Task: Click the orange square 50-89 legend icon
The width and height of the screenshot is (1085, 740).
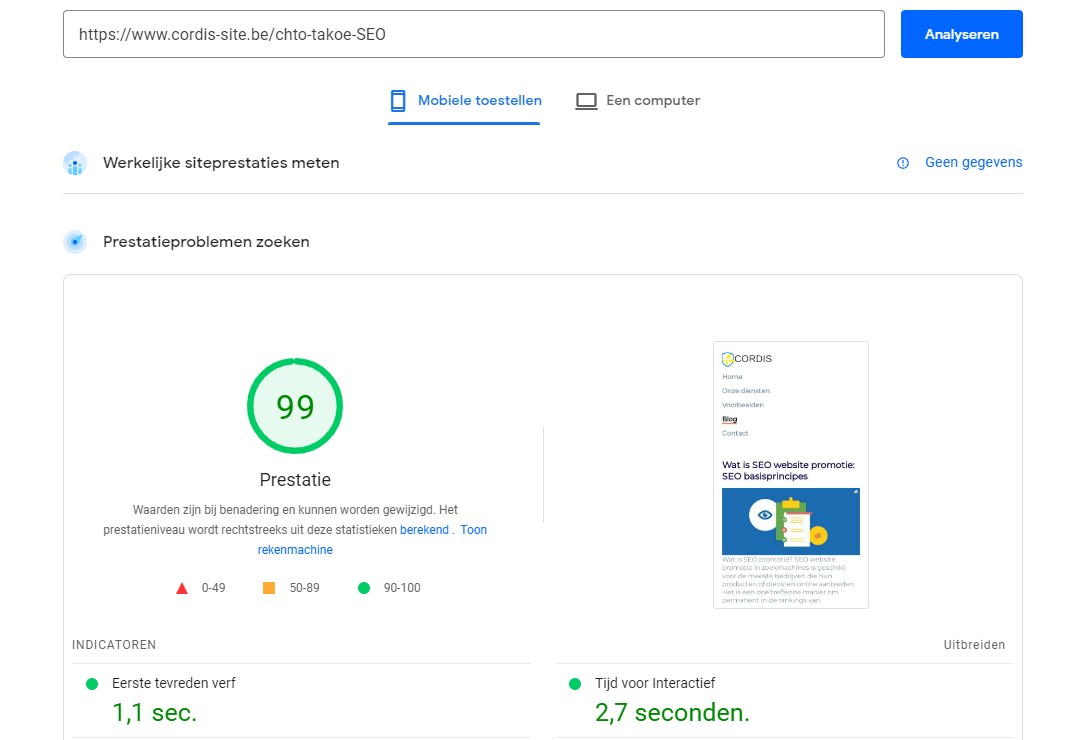Action: coord(269,588)
